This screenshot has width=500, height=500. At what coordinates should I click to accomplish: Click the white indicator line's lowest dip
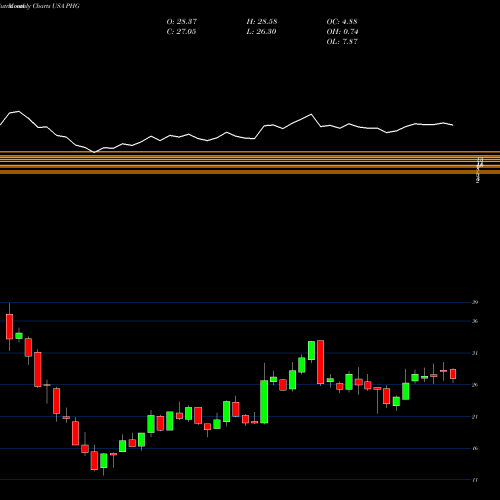click(x=94, y=152)
